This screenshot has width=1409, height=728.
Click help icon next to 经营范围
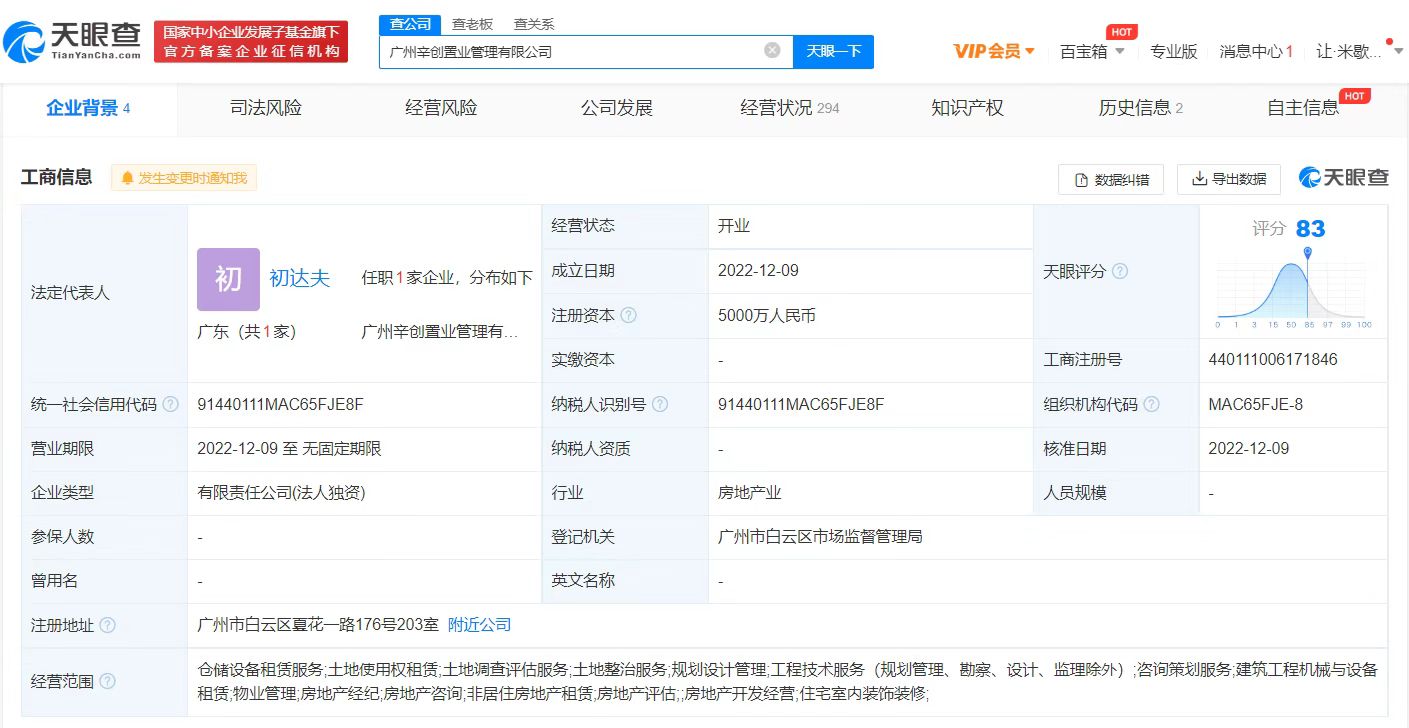click(x=108, y=681)
